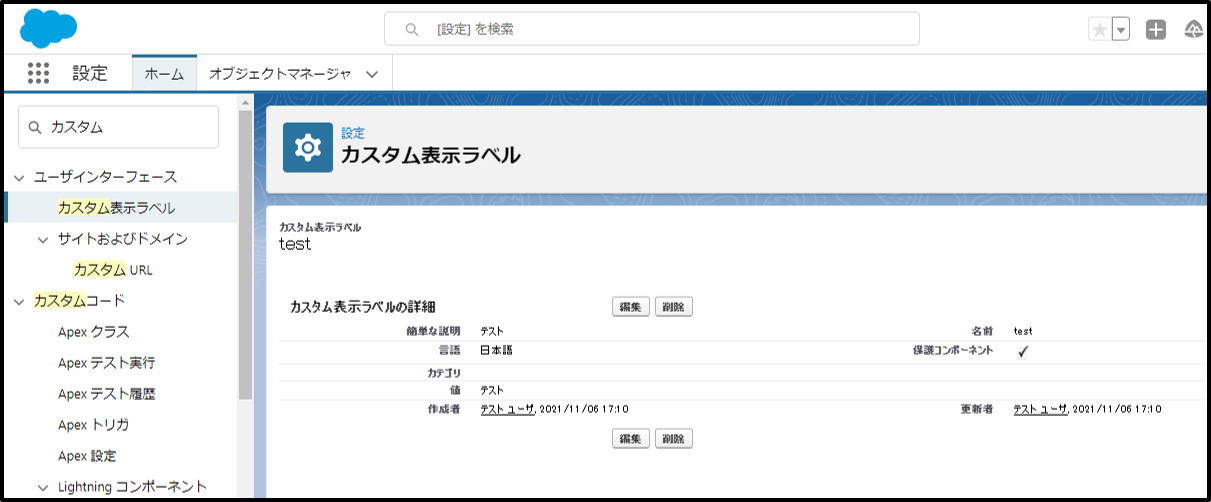1211x502 pixels.
Task: Expand the Lightning コンポーネント node
Action: tap(42, 487)
